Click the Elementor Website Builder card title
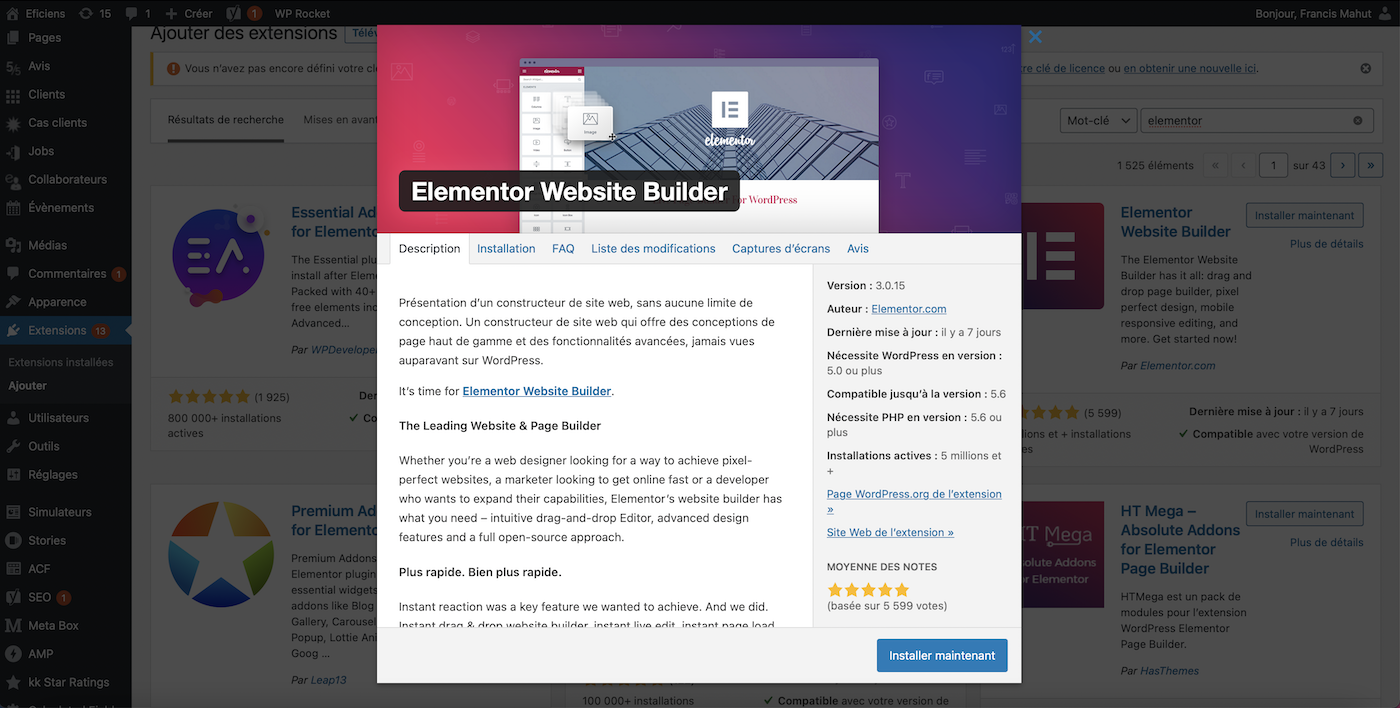Image resolution: width=1400 pixels, height=708 pixels. 1175,222
